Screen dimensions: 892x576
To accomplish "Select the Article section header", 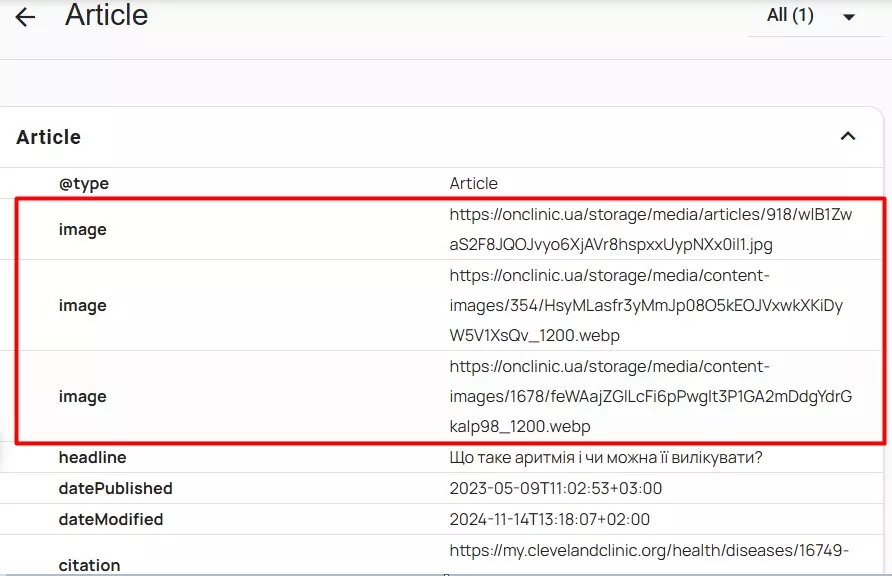I will [48, 137].
